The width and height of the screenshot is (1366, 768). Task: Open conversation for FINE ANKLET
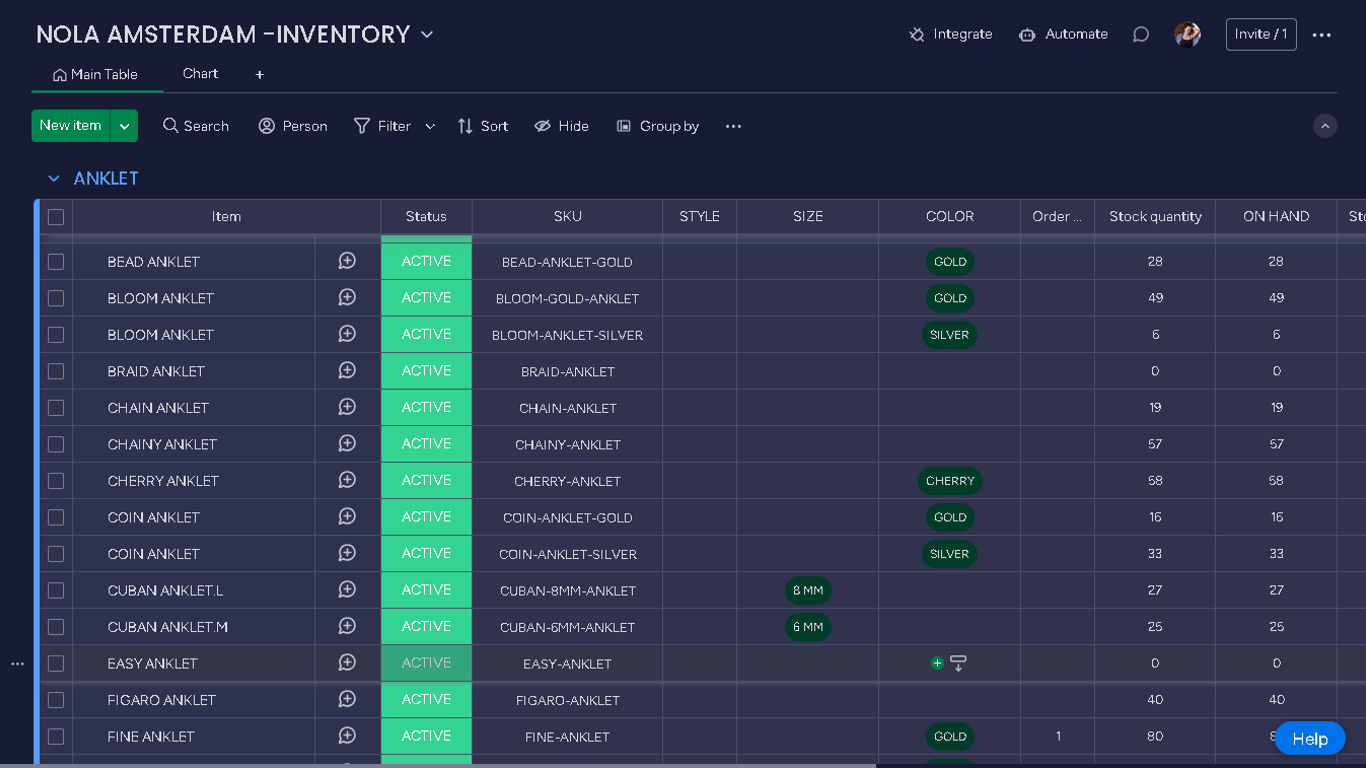pyautogui.click(x=347, y=736)
